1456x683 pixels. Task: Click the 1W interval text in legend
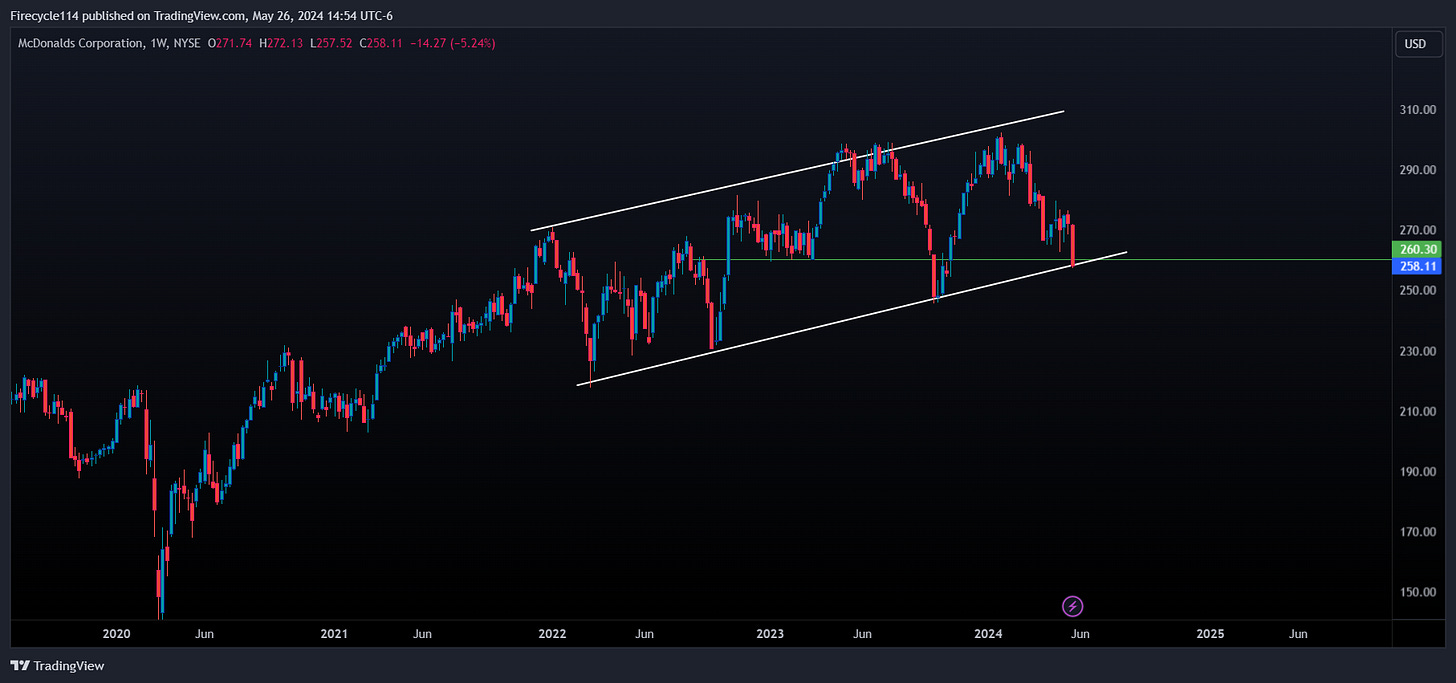pos(159,44)
